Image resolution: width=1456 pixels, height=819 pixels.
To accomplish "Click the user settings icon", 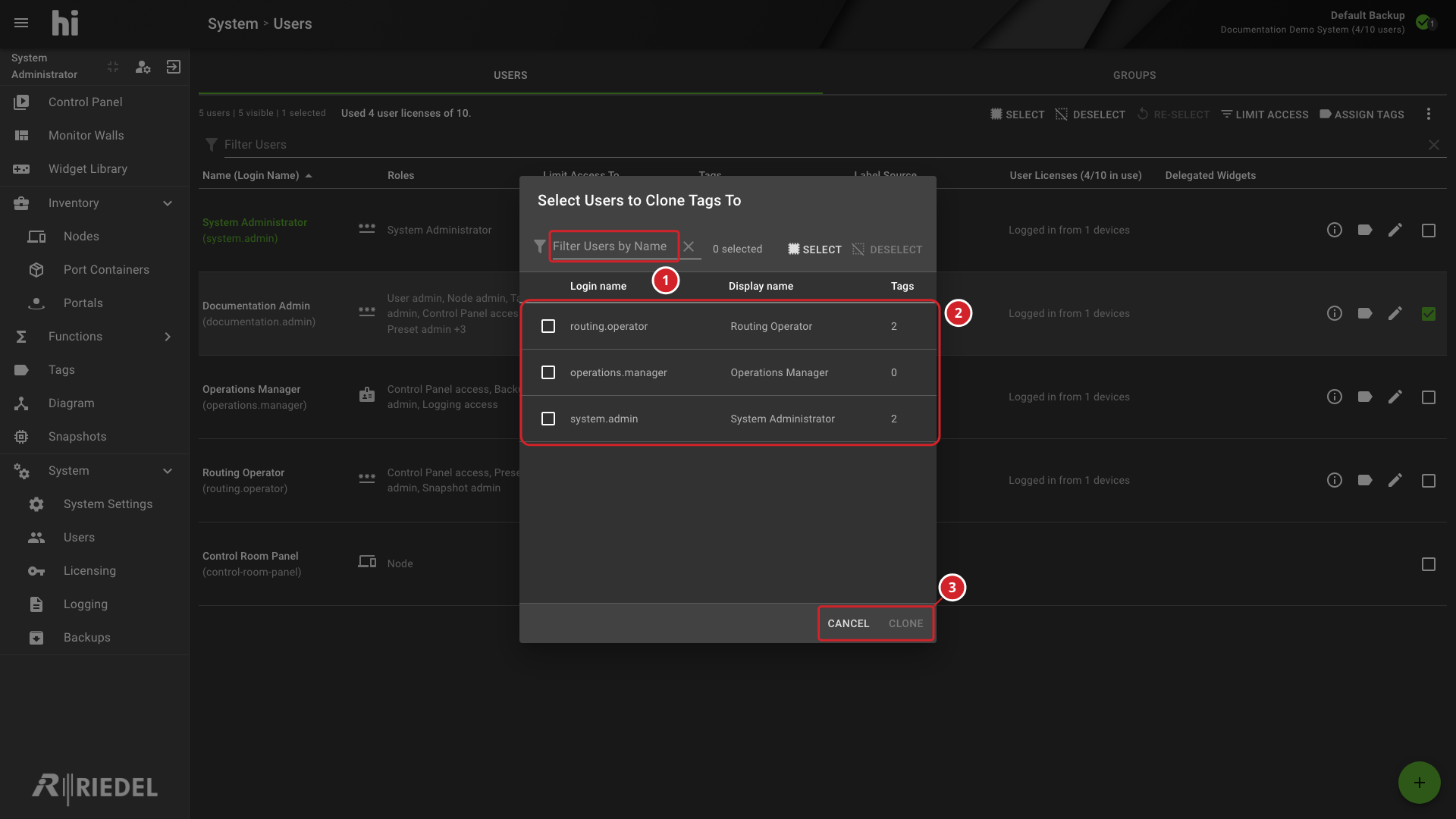I will [x=143, y=67].
